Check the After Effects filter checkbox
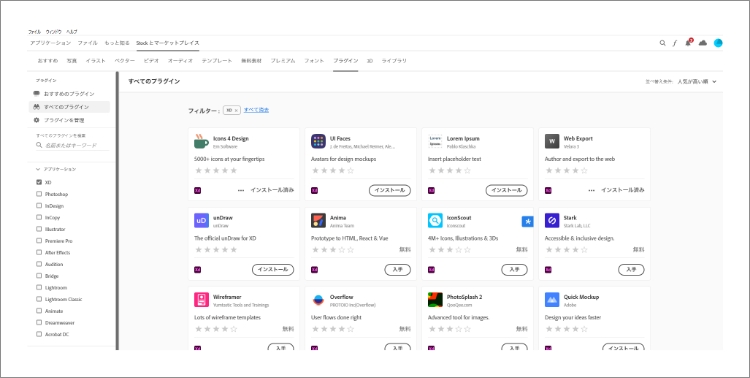This screenshot has height=378, width=750. click(39, 252)
